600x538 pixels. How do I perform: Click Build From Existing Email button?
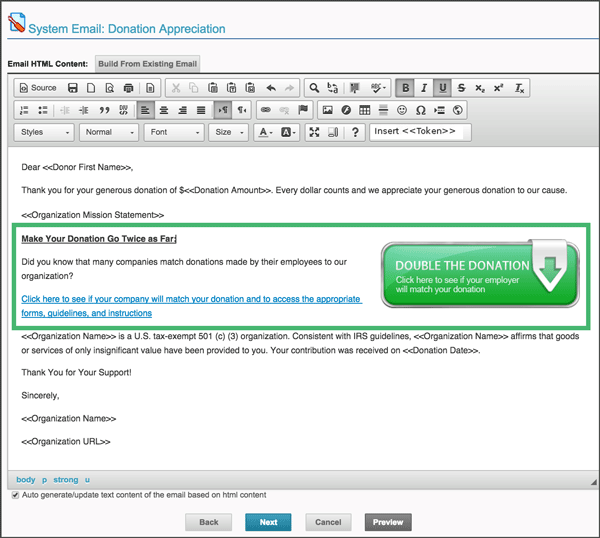coord(147,64)
